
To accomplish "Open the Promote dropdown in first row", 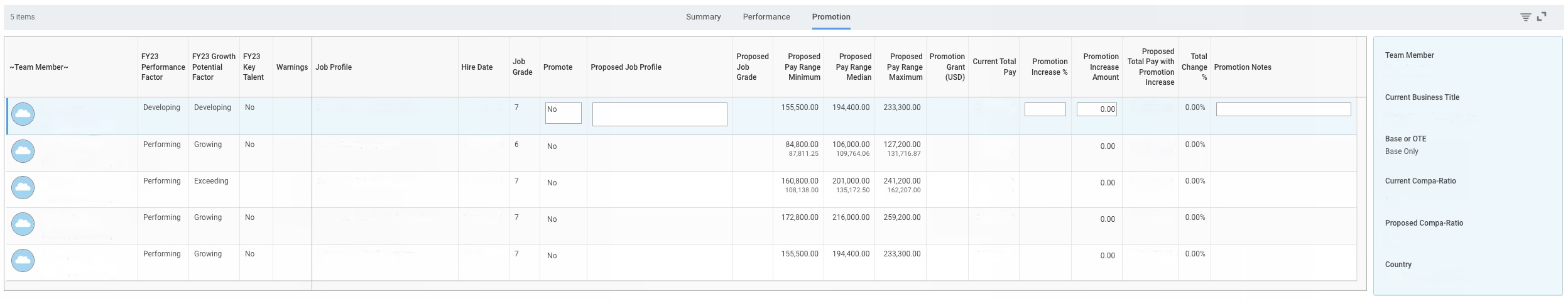I will 563,113.
